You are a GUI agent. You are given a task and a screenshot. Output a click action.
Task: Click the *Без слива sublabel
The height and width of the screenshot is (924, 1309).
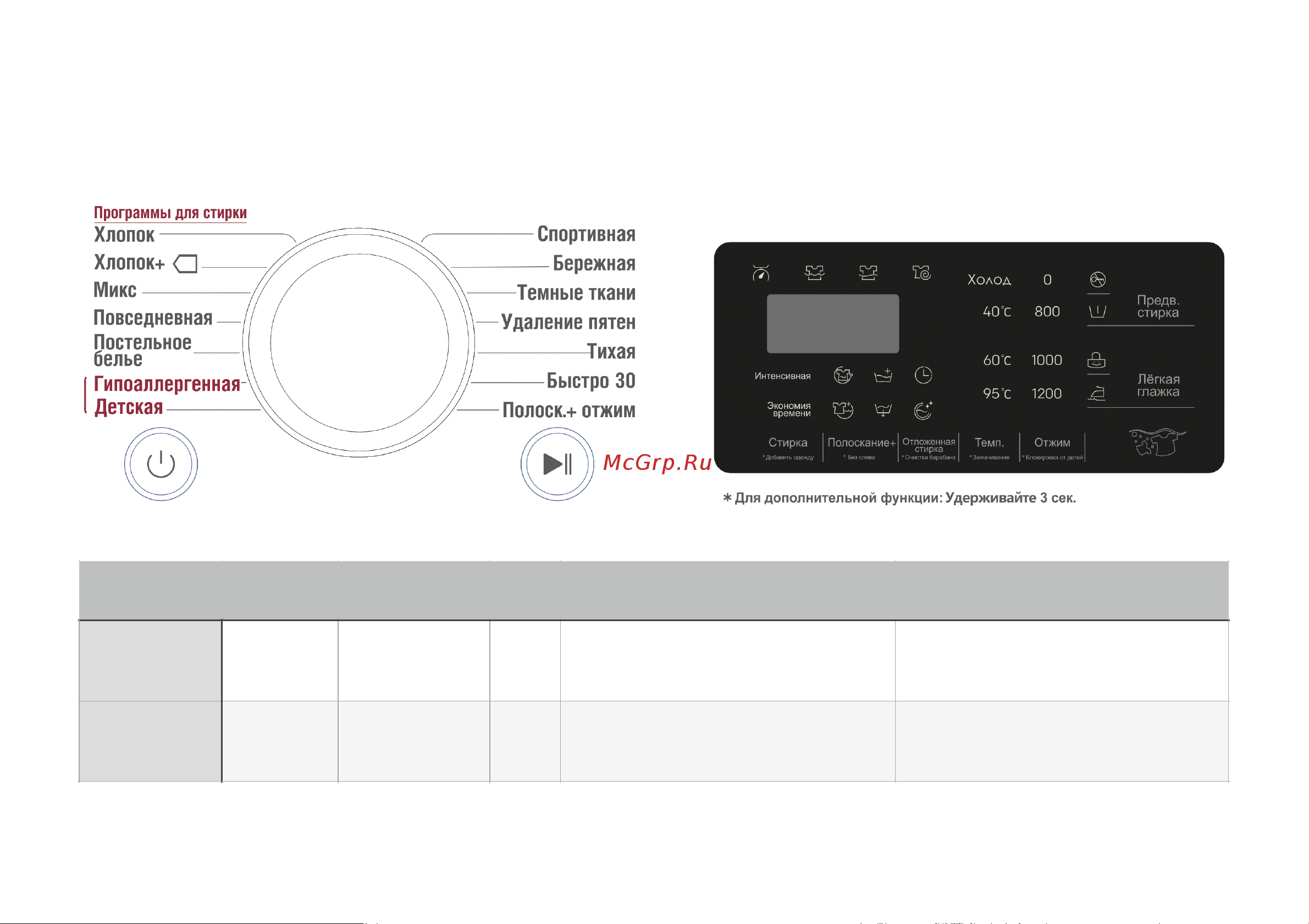pyautogui.click(x=859, y=457)
